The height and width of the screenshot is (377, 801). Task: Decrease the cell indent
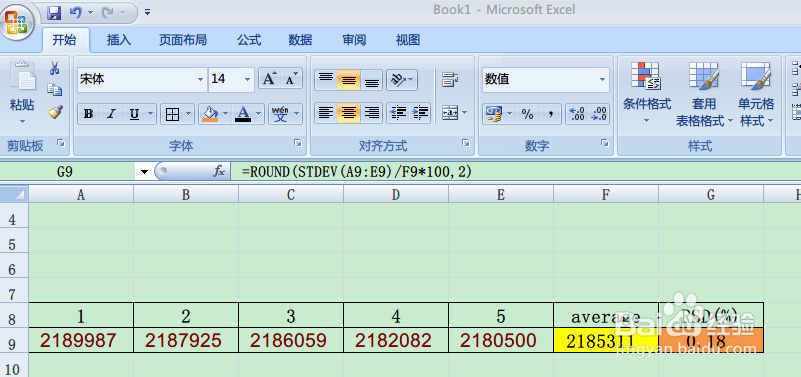tap(397, 113)
